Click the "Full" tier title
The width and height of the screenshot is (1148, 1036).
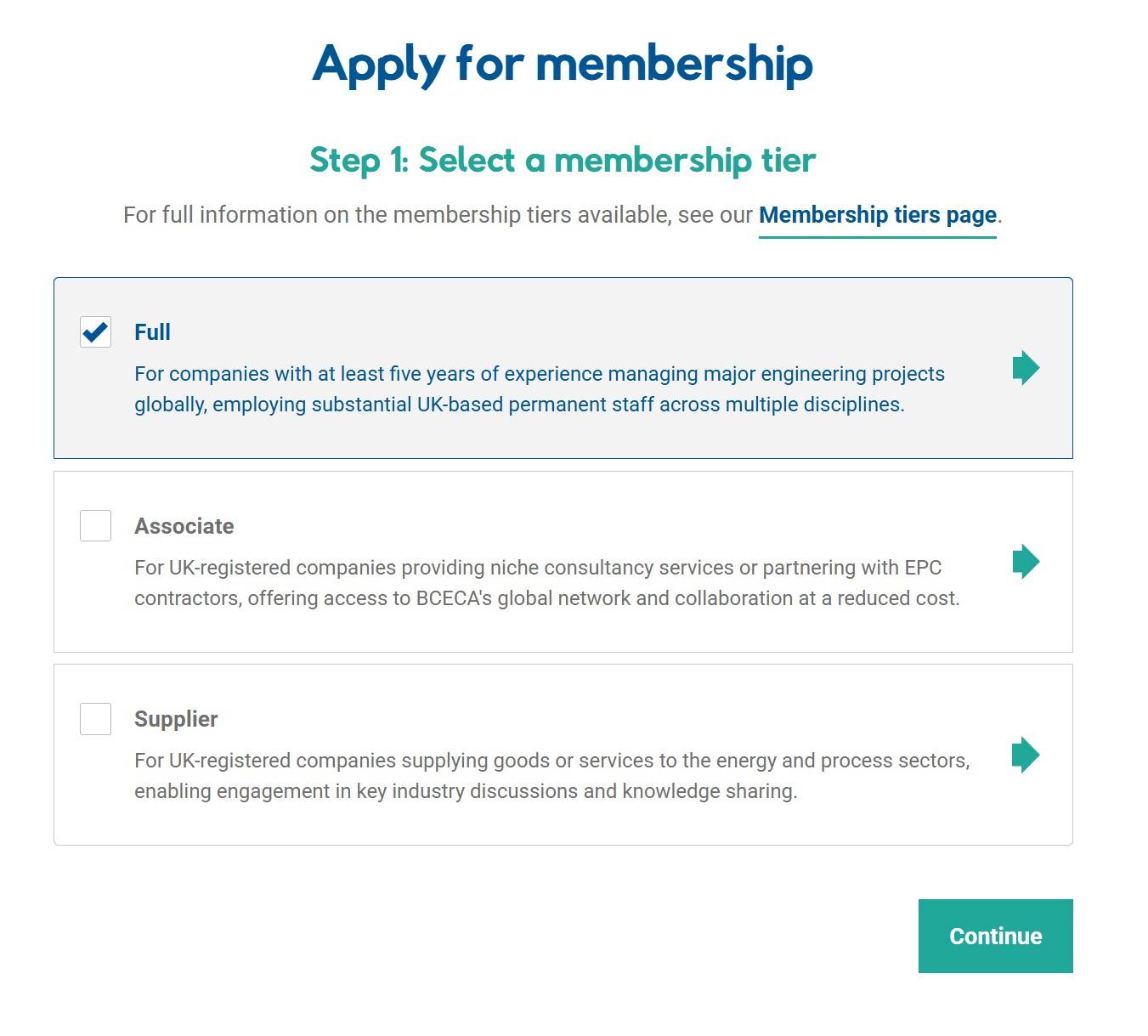pyautogui.click(x=152, y=332)
